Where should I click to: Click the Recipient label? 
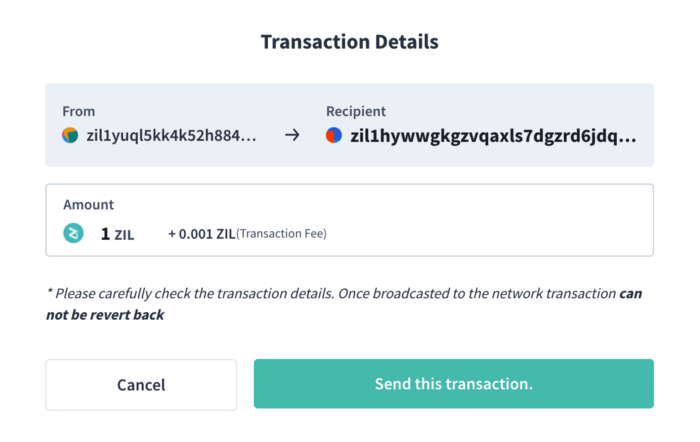pyautogui.click(x=356, y=111)
